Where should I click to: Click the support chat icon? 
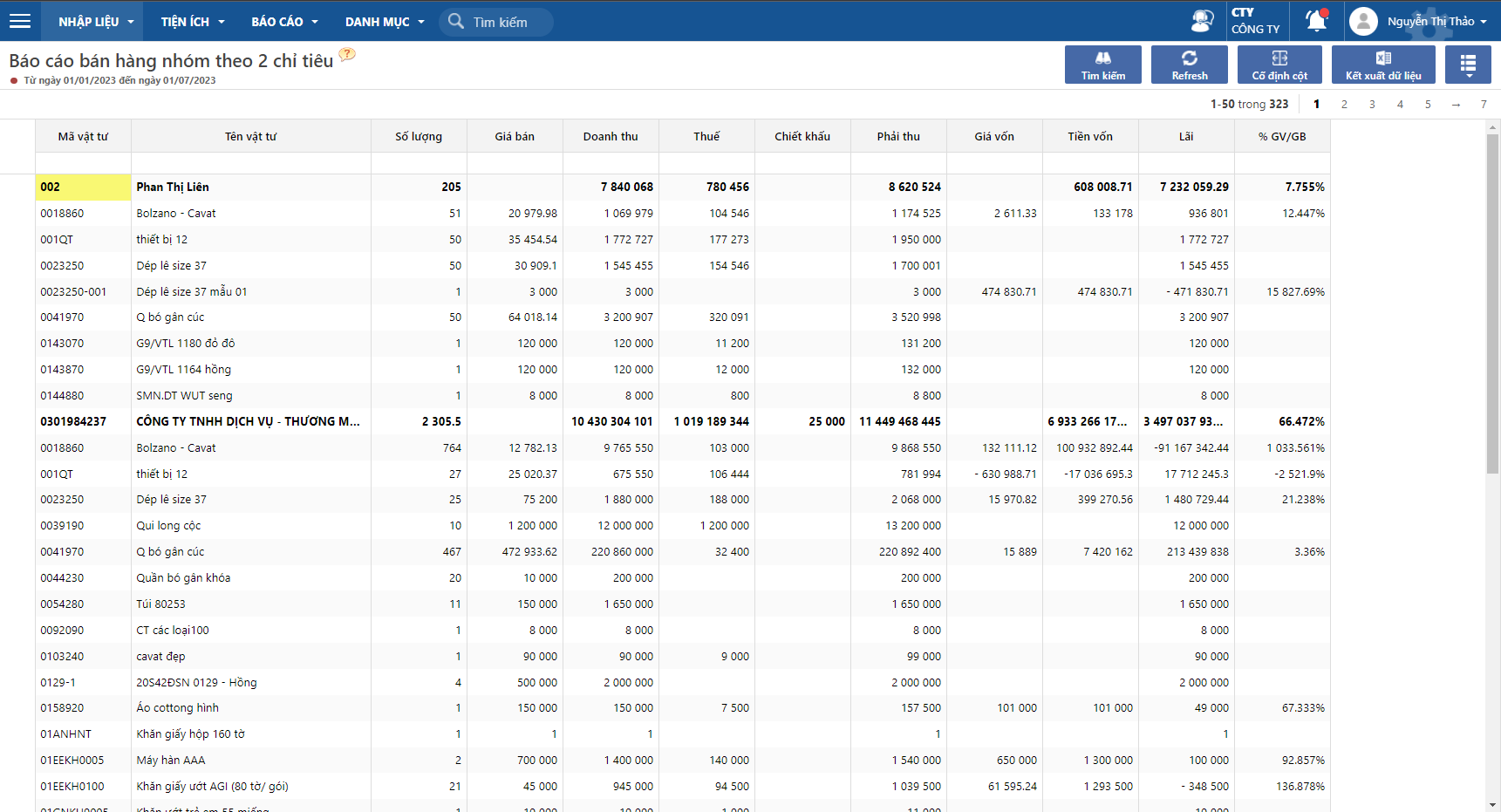point(1202,21)
